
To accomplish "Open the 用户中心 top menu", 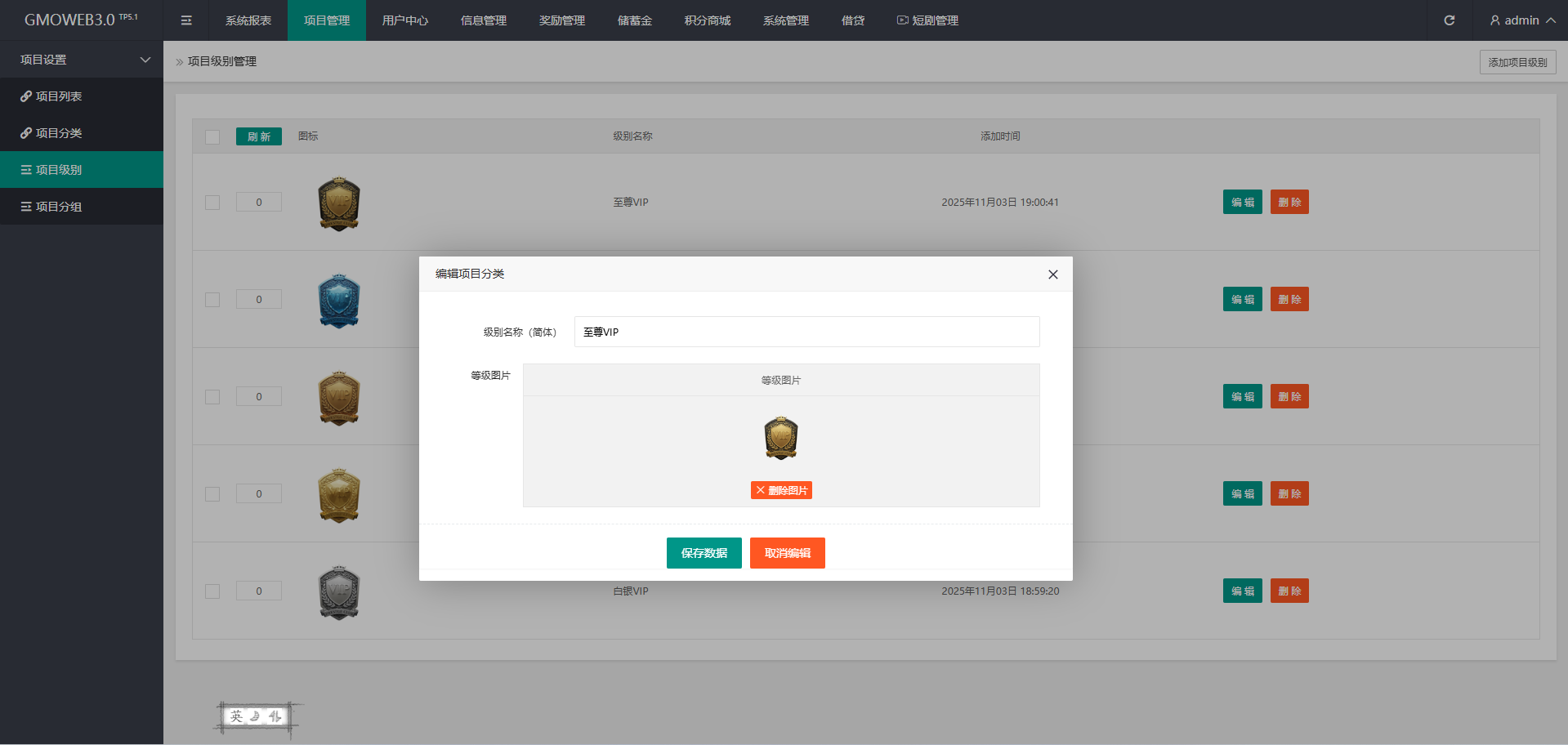I will pyautogui.click(x=404, y=20).
